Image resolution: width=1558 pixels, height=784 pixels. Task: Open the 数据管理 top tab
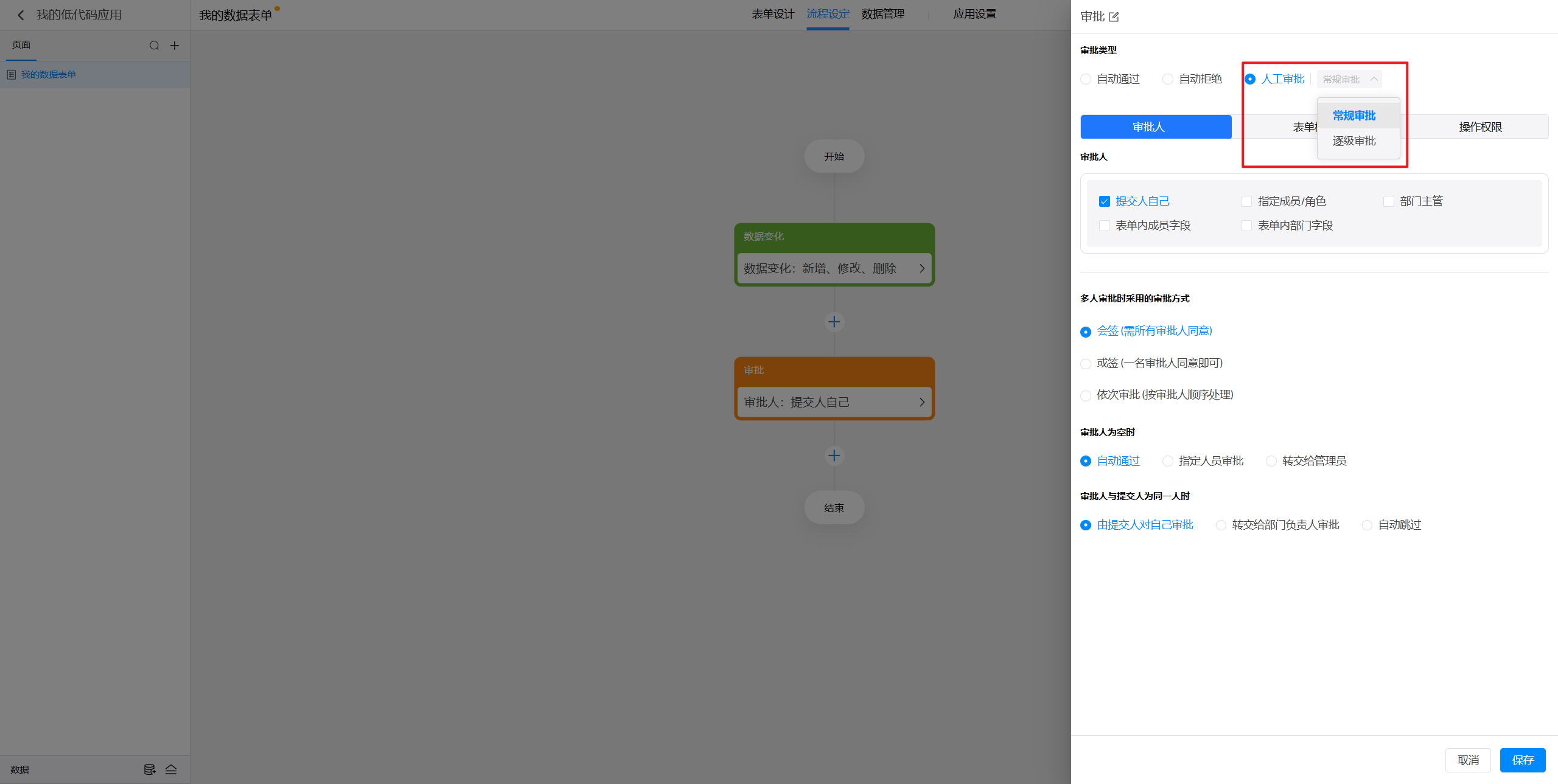tap(882, 14)
